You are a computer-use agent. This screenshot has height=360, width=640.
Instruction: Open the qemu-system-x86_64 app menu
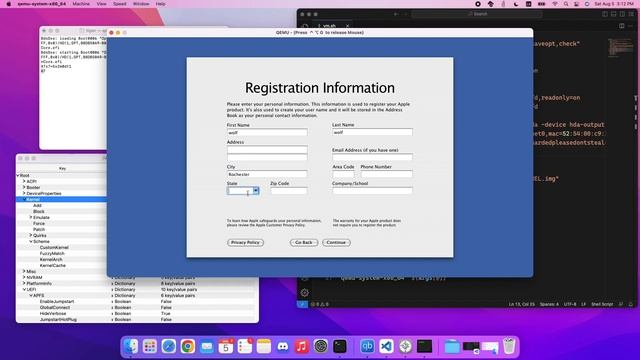tap(42, 4)
